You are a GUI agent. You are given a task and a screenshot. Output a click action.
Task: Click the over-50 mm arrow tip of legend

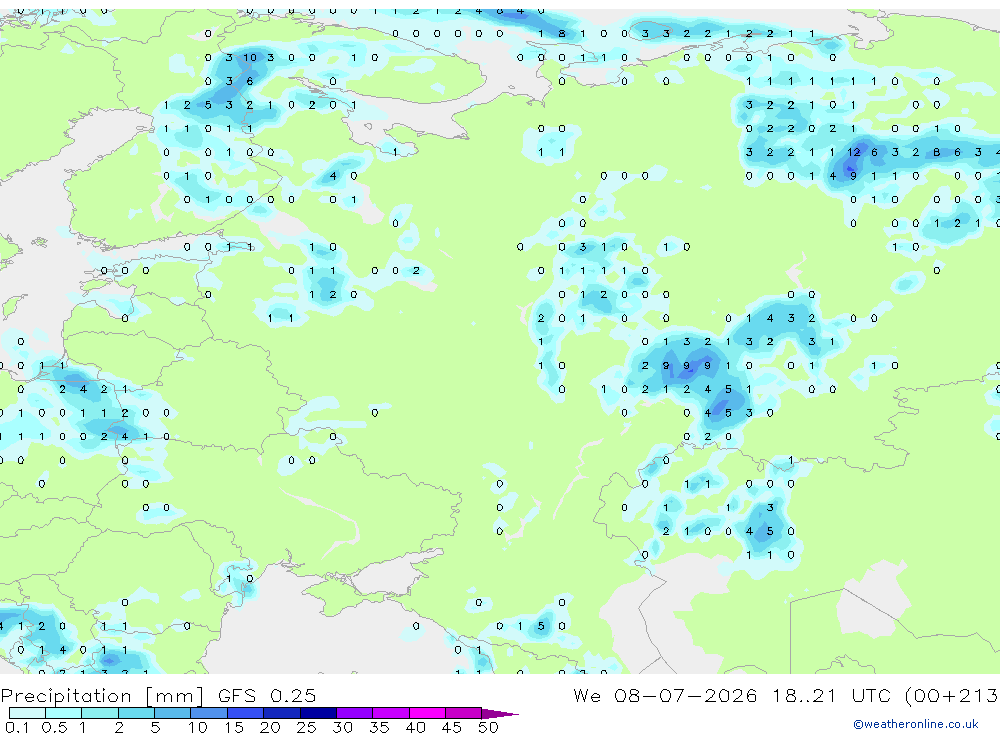coord(500,713)
